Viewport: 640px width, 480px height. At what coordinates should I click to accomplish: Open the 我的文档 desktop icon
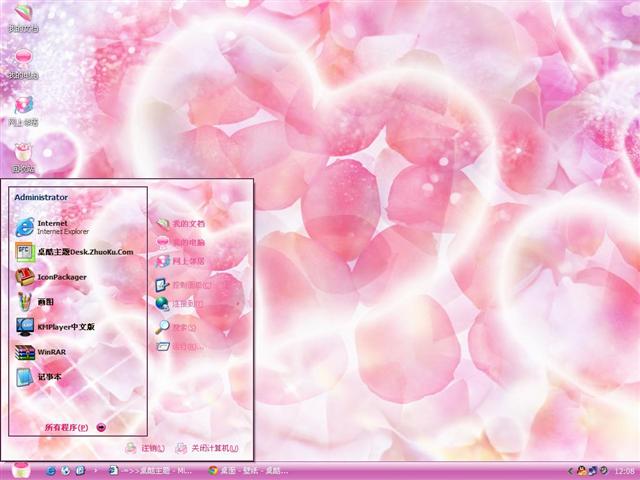(x=24, y=17)
